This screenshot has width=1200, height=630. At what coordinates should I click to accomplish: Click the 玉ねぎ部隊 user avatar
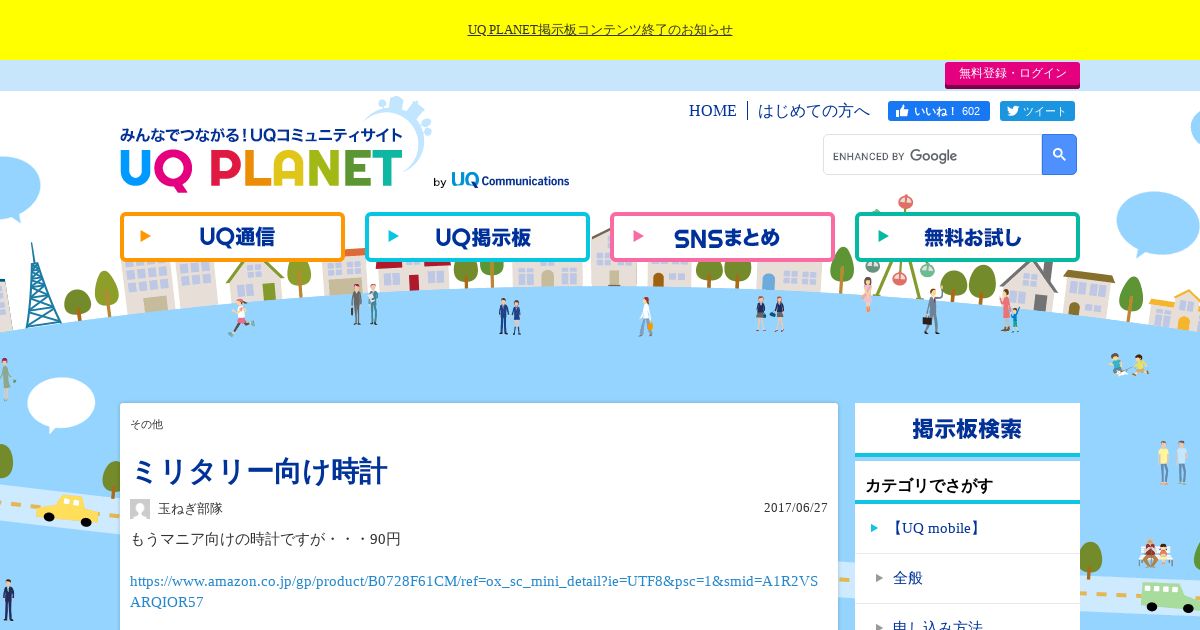click(x=140, y=509)
